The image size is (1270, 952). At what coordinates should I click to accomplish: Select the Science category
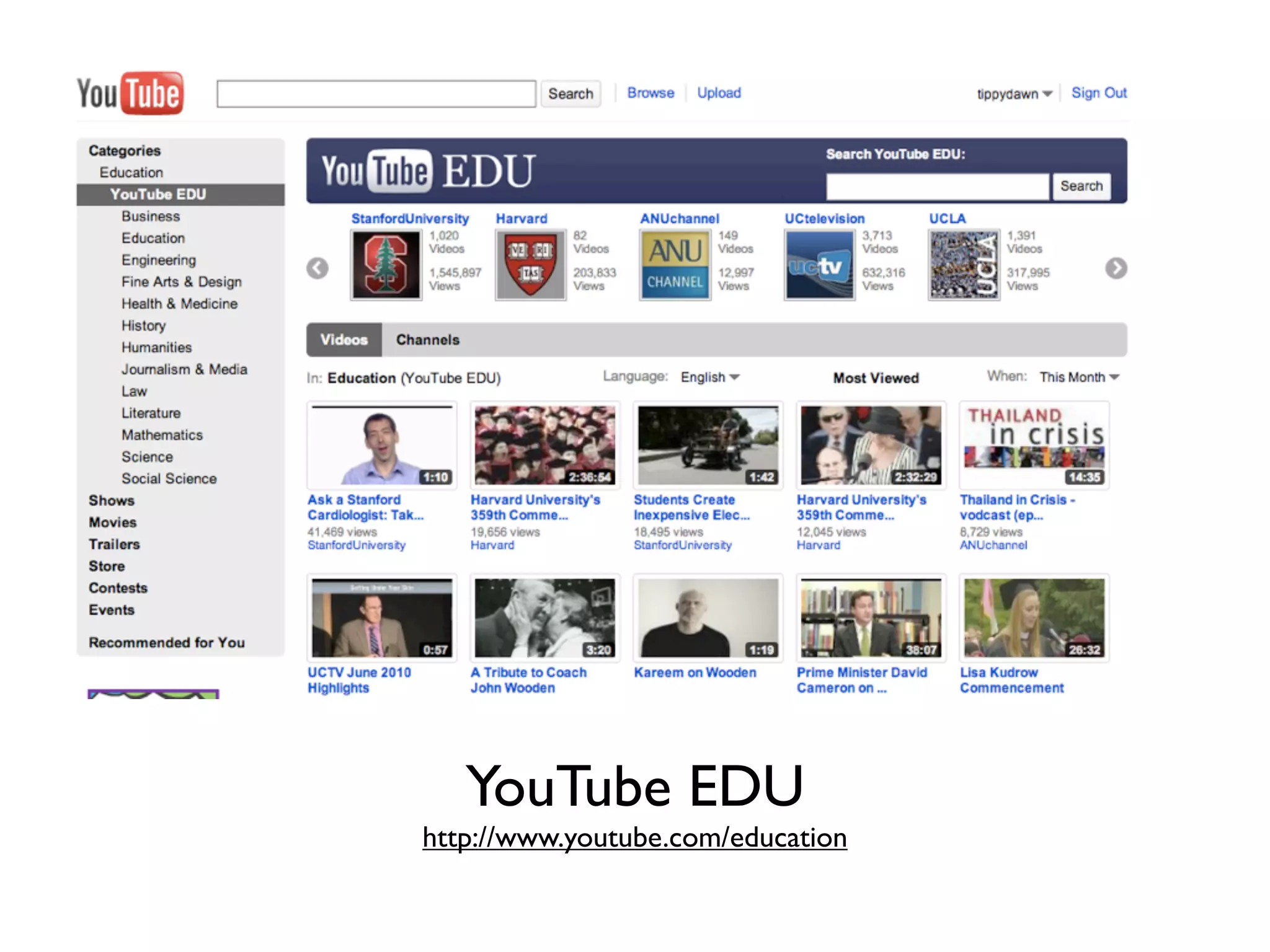(x=148, y=457)
